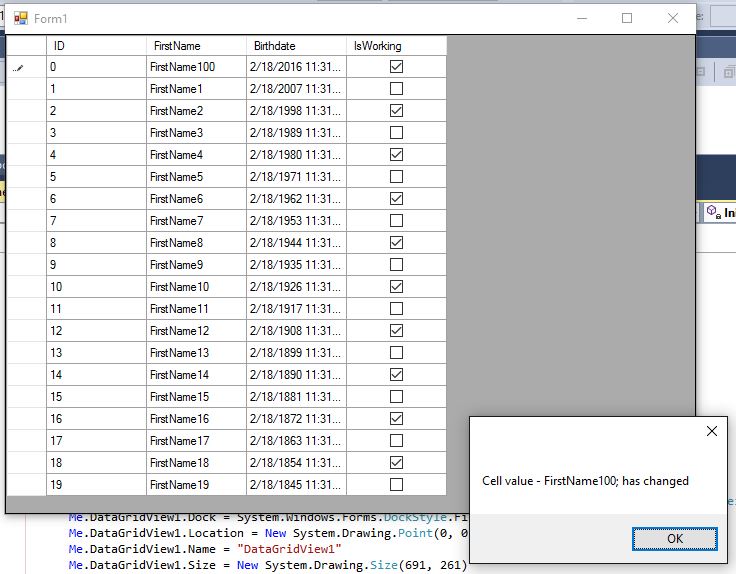
Task: Click OK in the message box
Action: [674, 539]
